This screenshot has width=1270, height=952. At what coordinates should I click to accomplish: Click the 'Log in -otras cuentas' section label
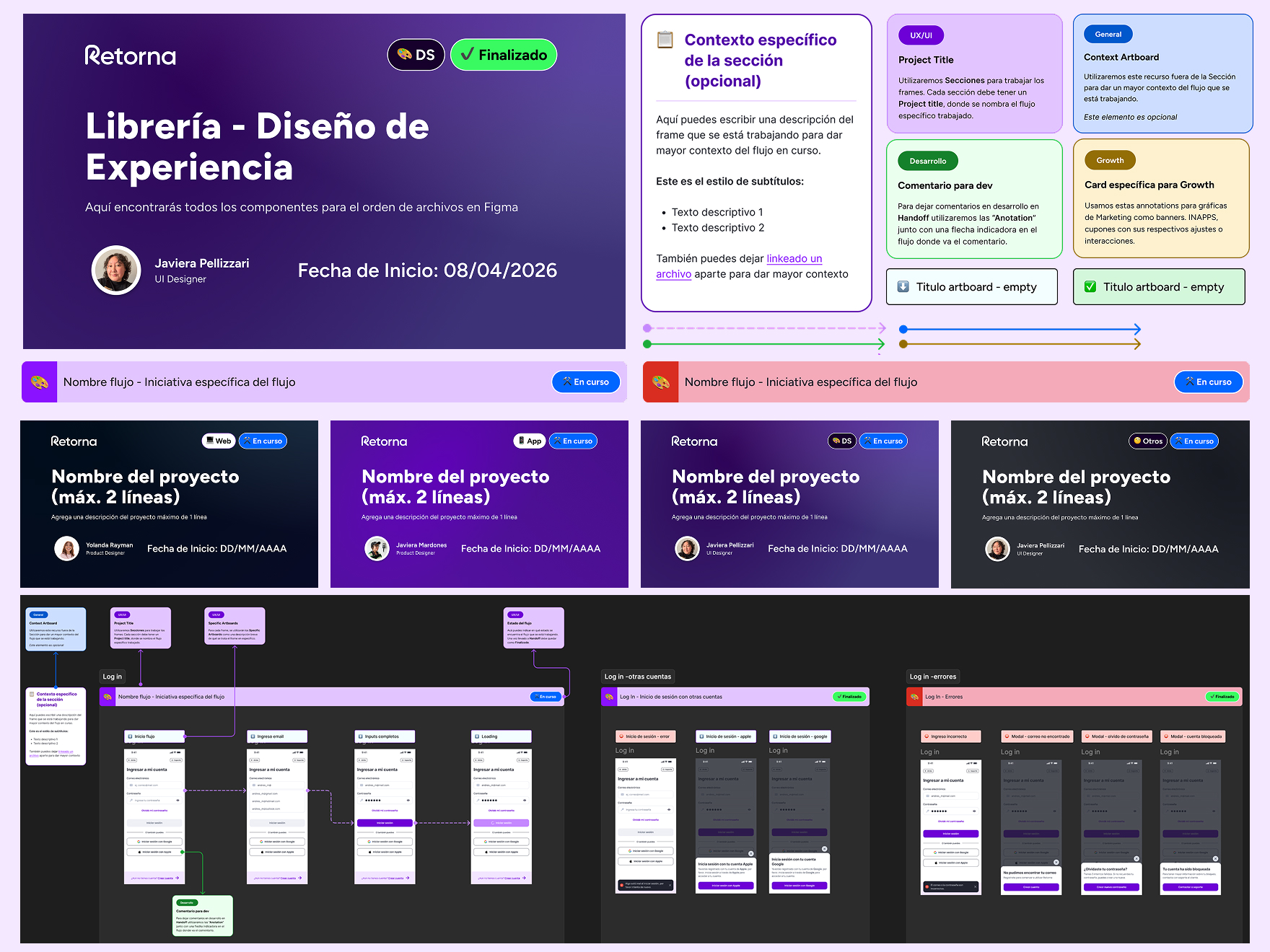[x=638, y=676]
